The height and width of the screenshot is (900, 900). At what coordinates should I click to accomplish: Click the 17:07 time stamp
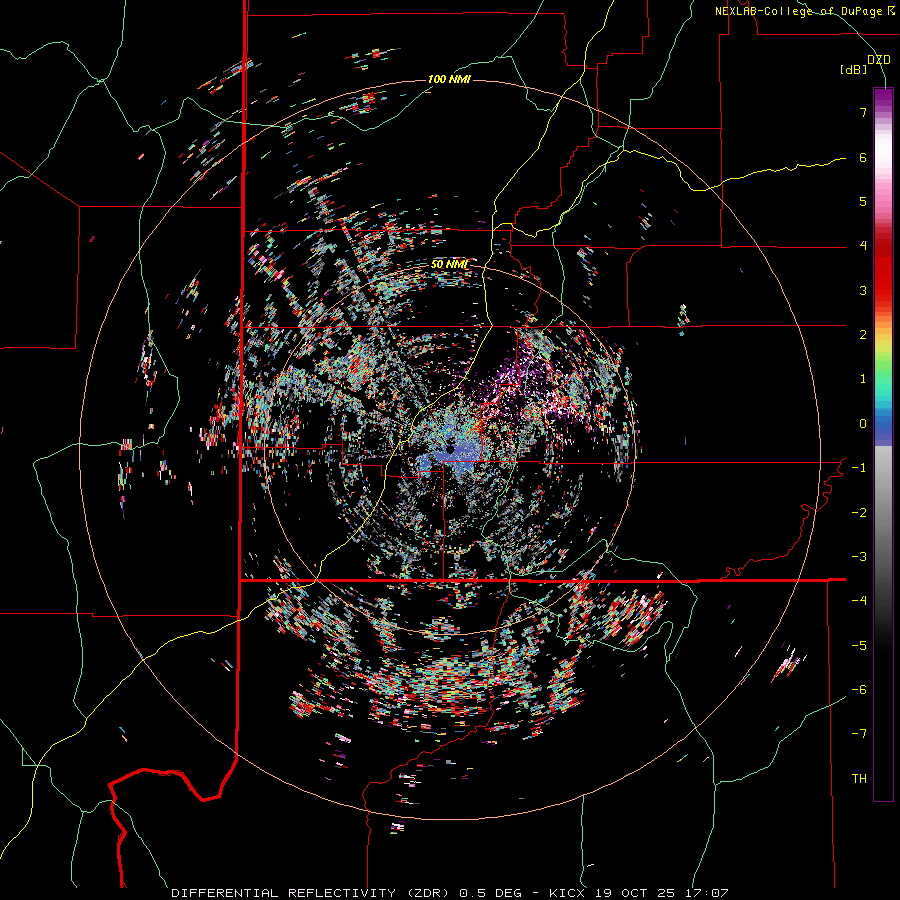tap(707, 893)
